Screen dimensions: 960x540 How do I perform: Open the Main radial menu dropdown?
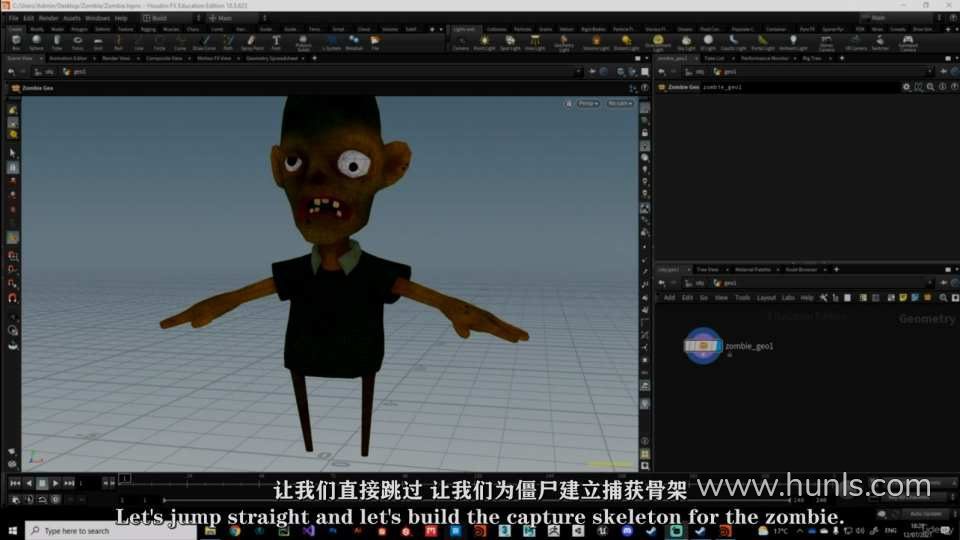click(x=236, y=18)
